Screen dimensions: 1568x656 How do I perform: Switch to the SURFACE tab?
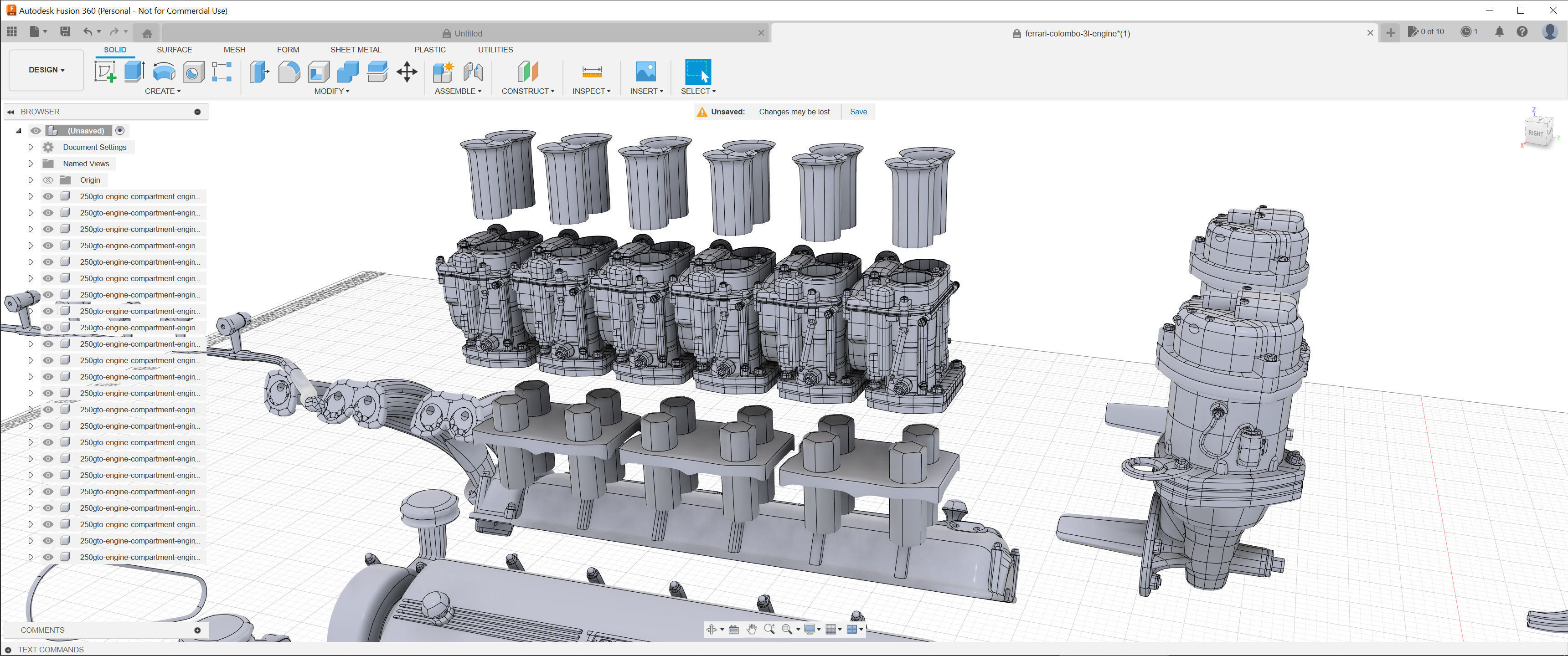tap(174, 50)
